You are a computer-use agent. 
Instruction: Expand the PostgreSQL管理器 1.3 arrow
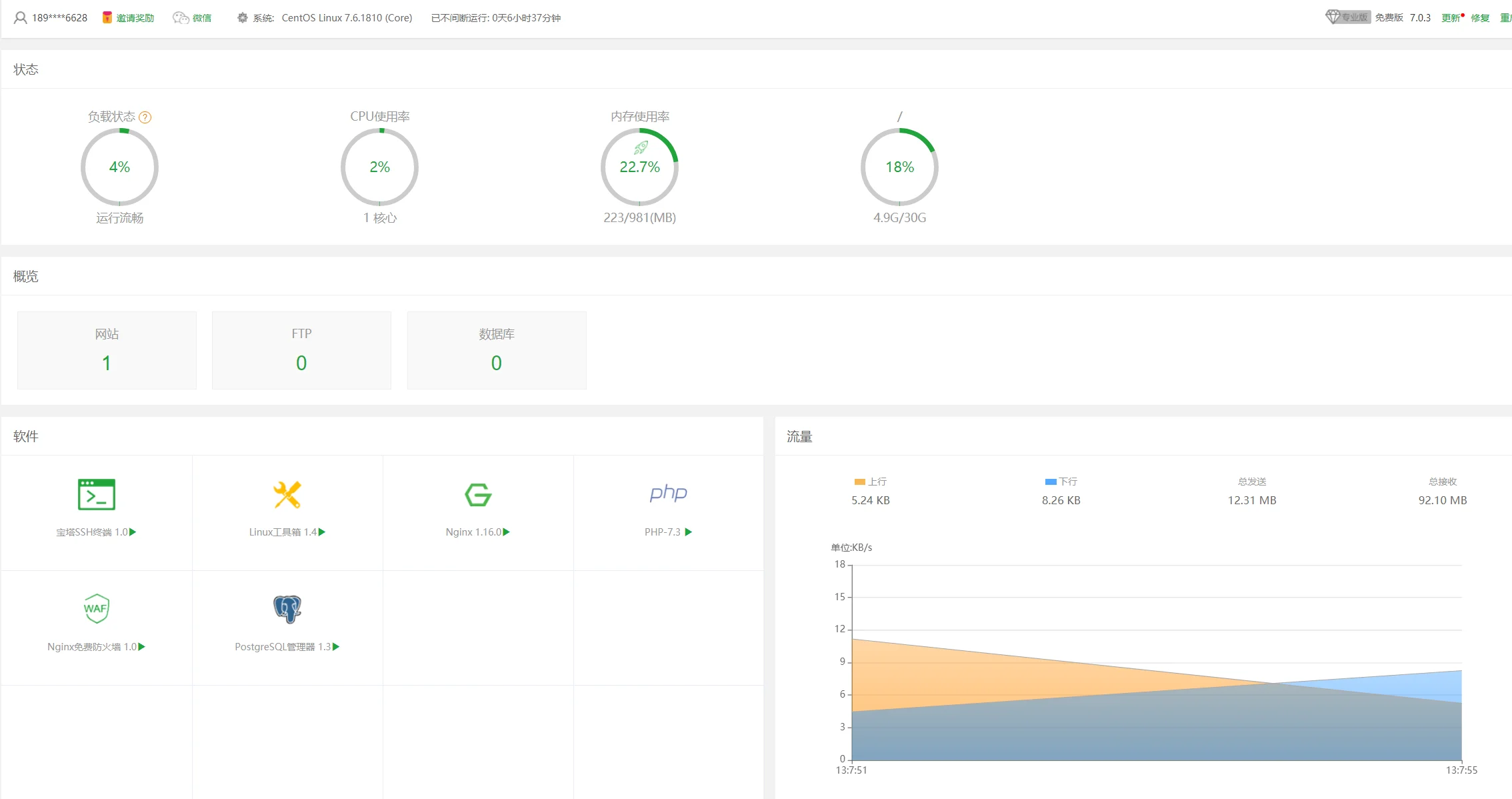pos(336,647)
